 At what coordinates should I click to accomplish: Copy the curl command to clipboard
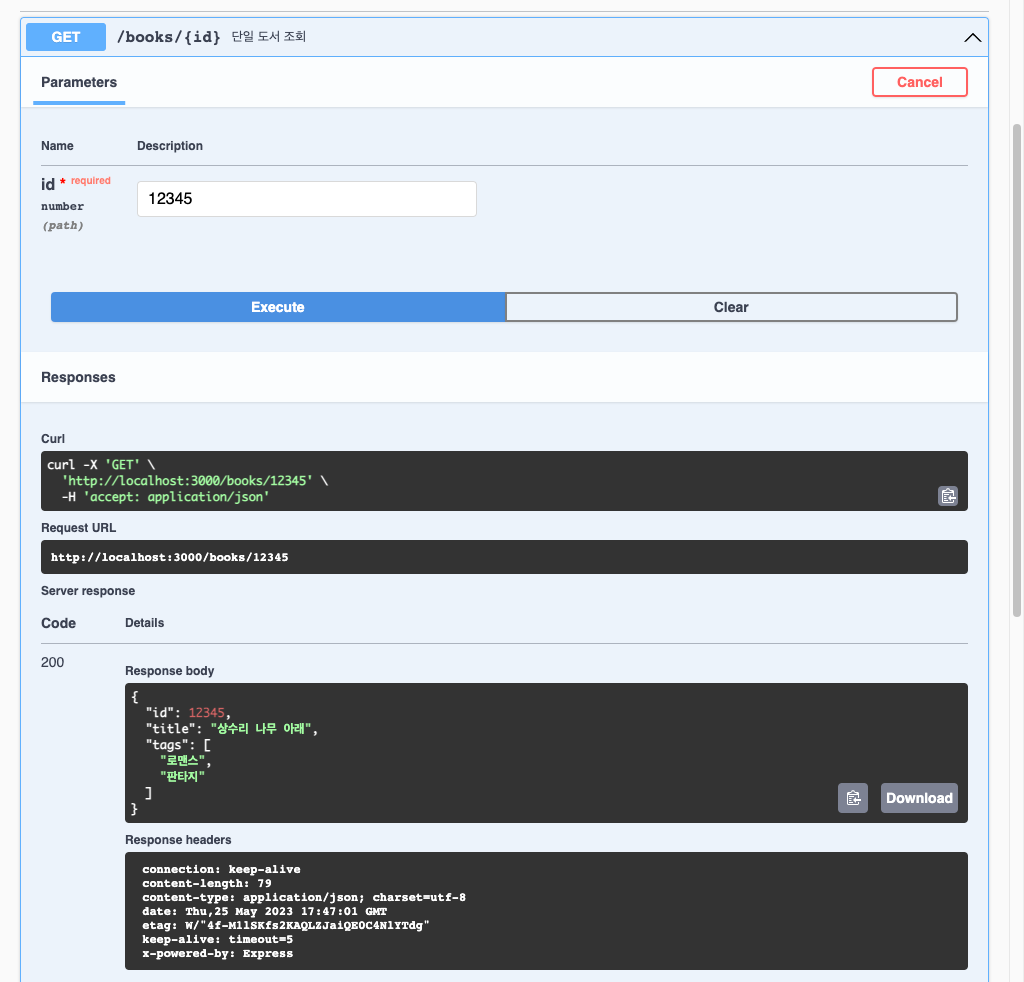(947, 495)
